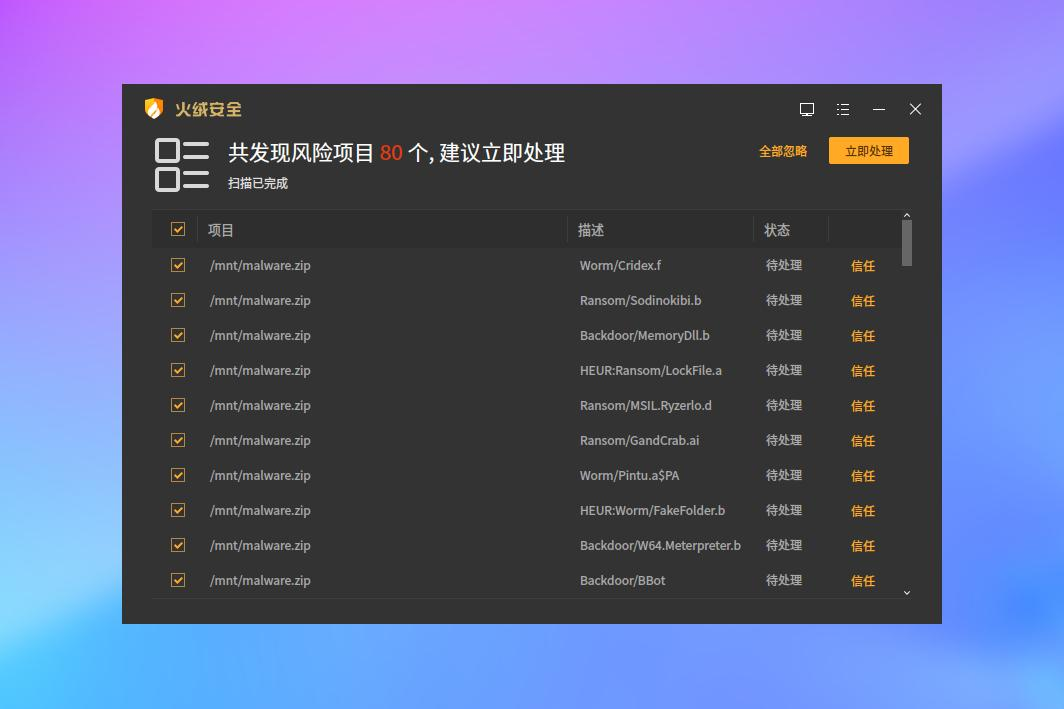
Task: Click the 描述 column header
Action: (591, 230)
